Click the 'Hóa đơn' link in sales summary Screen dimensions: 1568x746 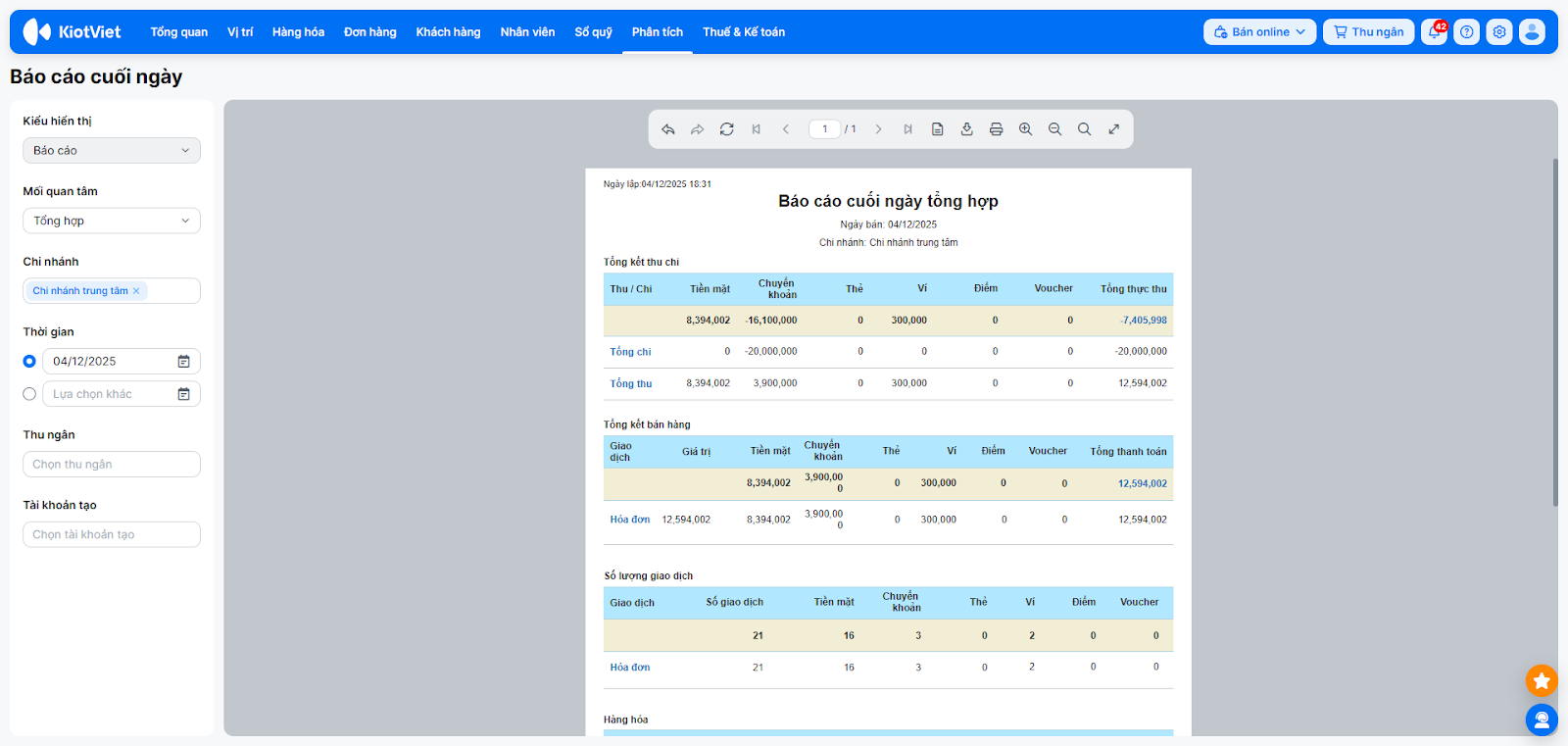[x=629, y=520]
